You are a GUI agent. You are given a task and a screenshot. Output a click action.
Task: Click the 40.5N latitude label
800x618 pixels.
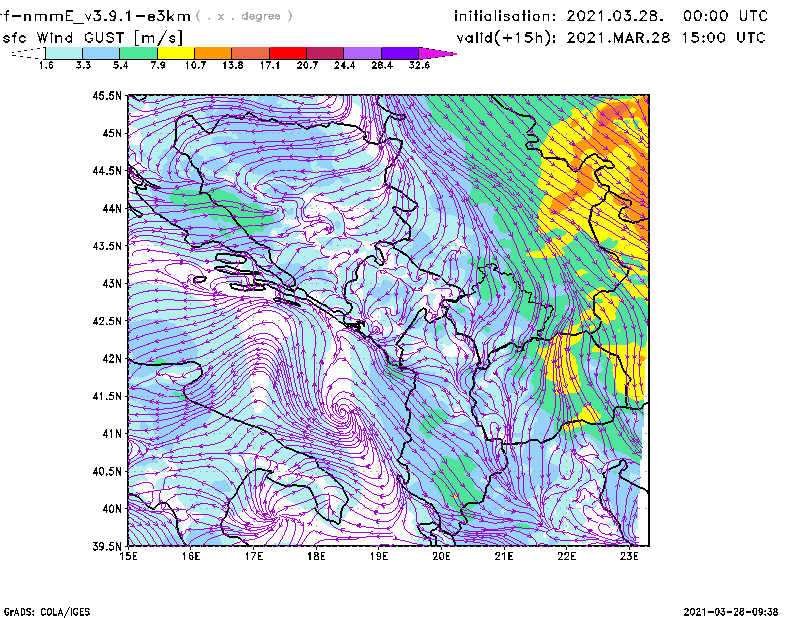coord(107,472)
